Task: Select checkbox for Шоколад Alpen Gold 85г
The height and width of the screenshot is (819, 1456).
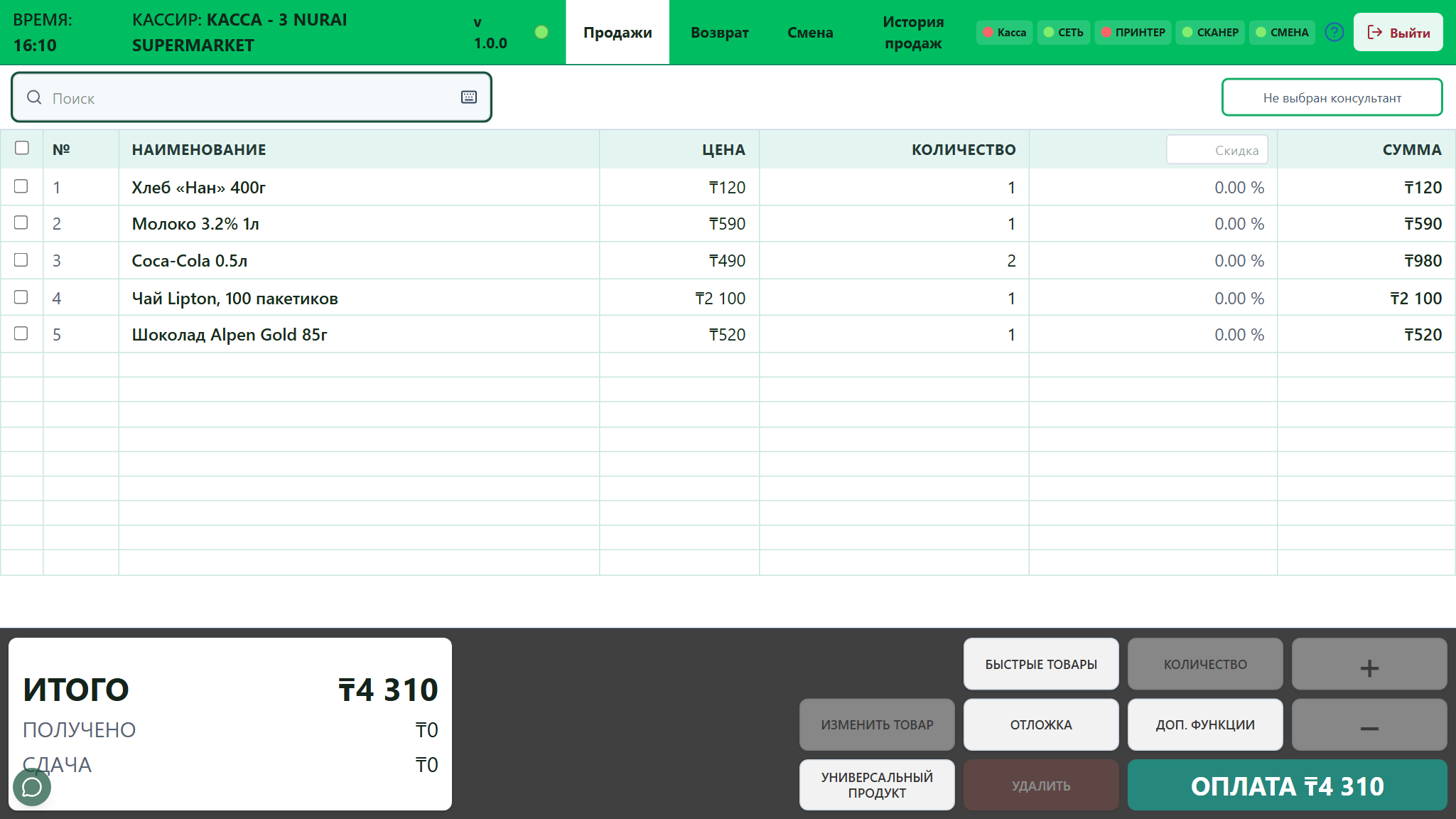Action: pyautogui.click(x=21, y=333)
